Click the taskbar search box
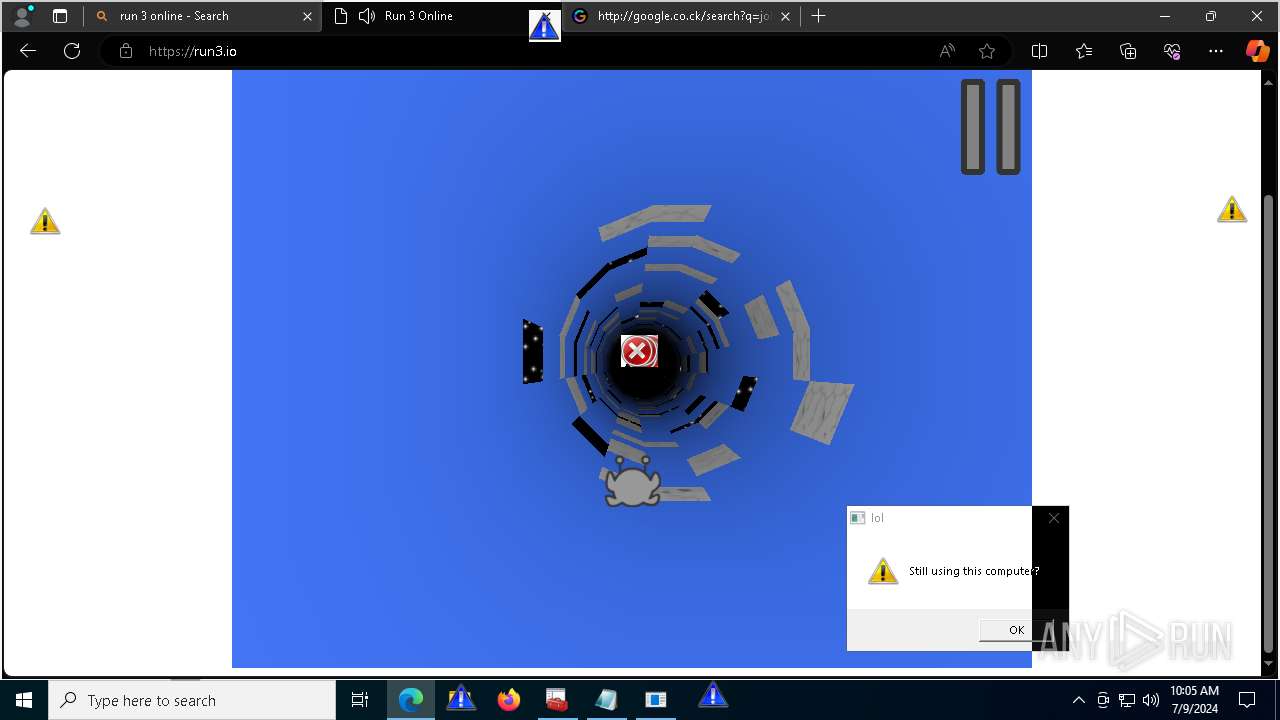 [x=192, y=700]
